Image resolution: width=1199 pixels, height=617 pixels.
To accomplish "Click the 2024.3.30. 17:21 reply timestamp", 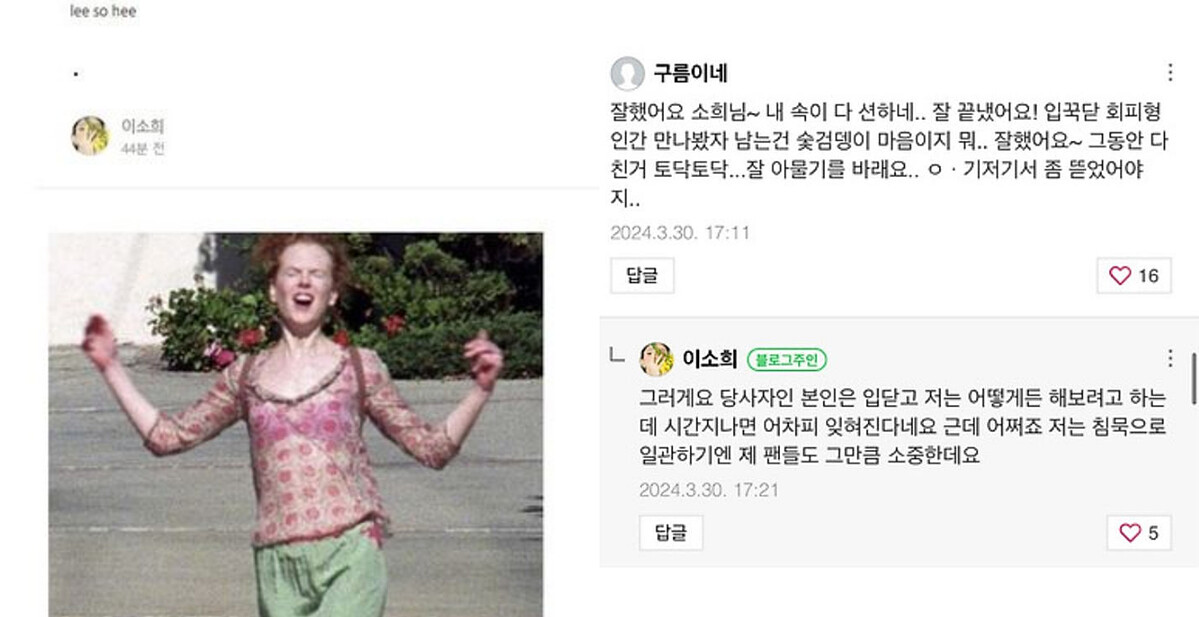I will pyautogui.click(x=709, y=490).
